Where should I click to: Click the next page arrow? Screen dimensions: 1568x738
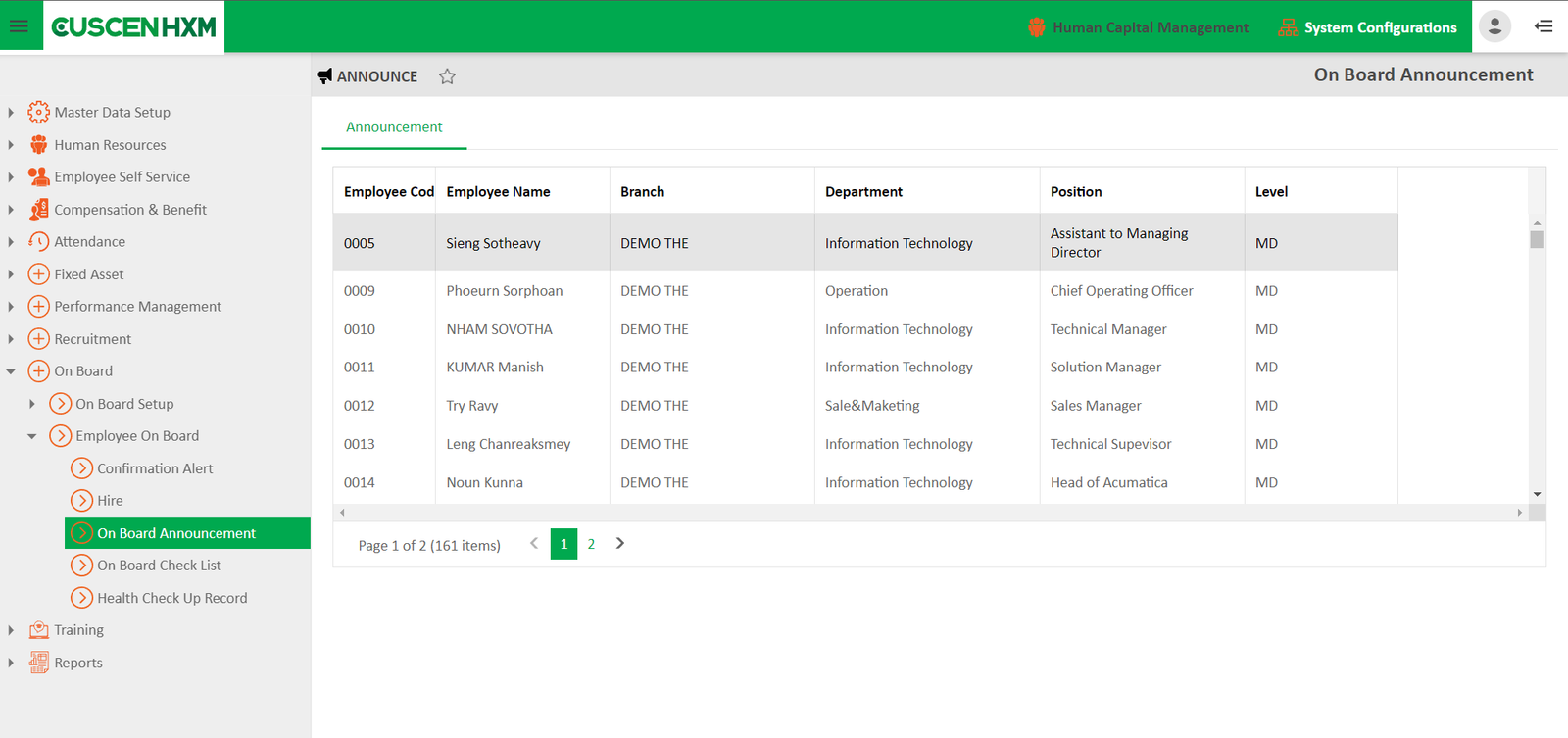pyautogui.click(x=619, y=544)
